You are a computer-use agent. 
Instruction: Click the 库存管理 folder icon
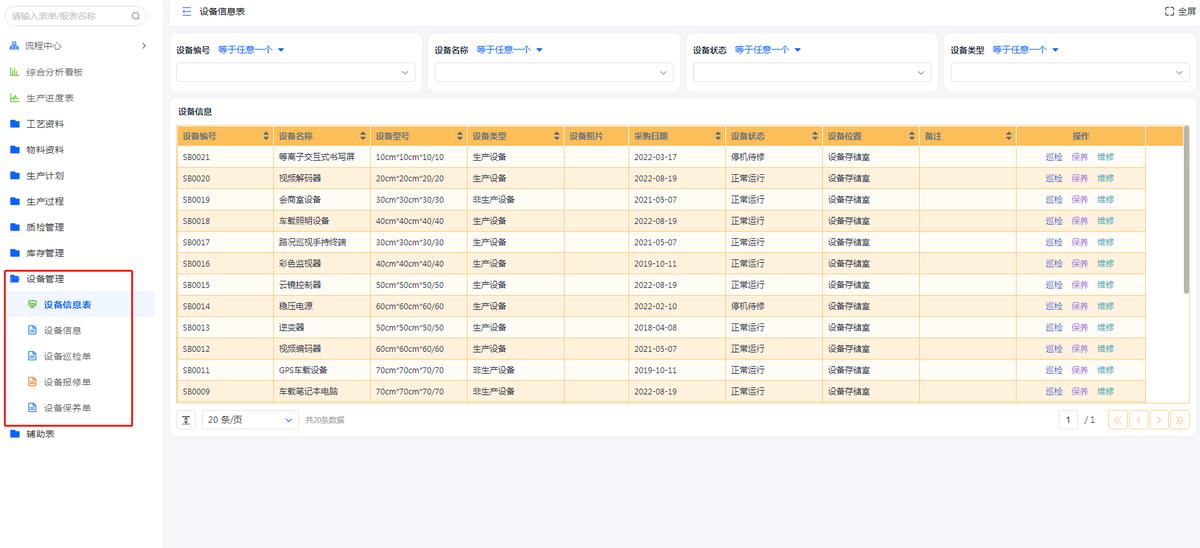(15, 253)
